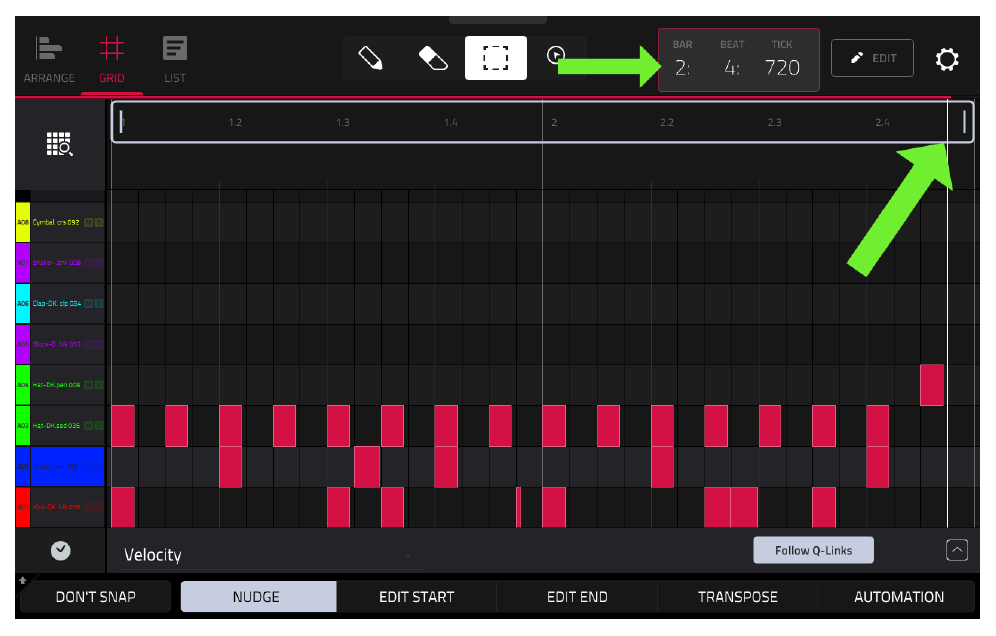Select the Snare note at beat 1.2

(231, 466)
